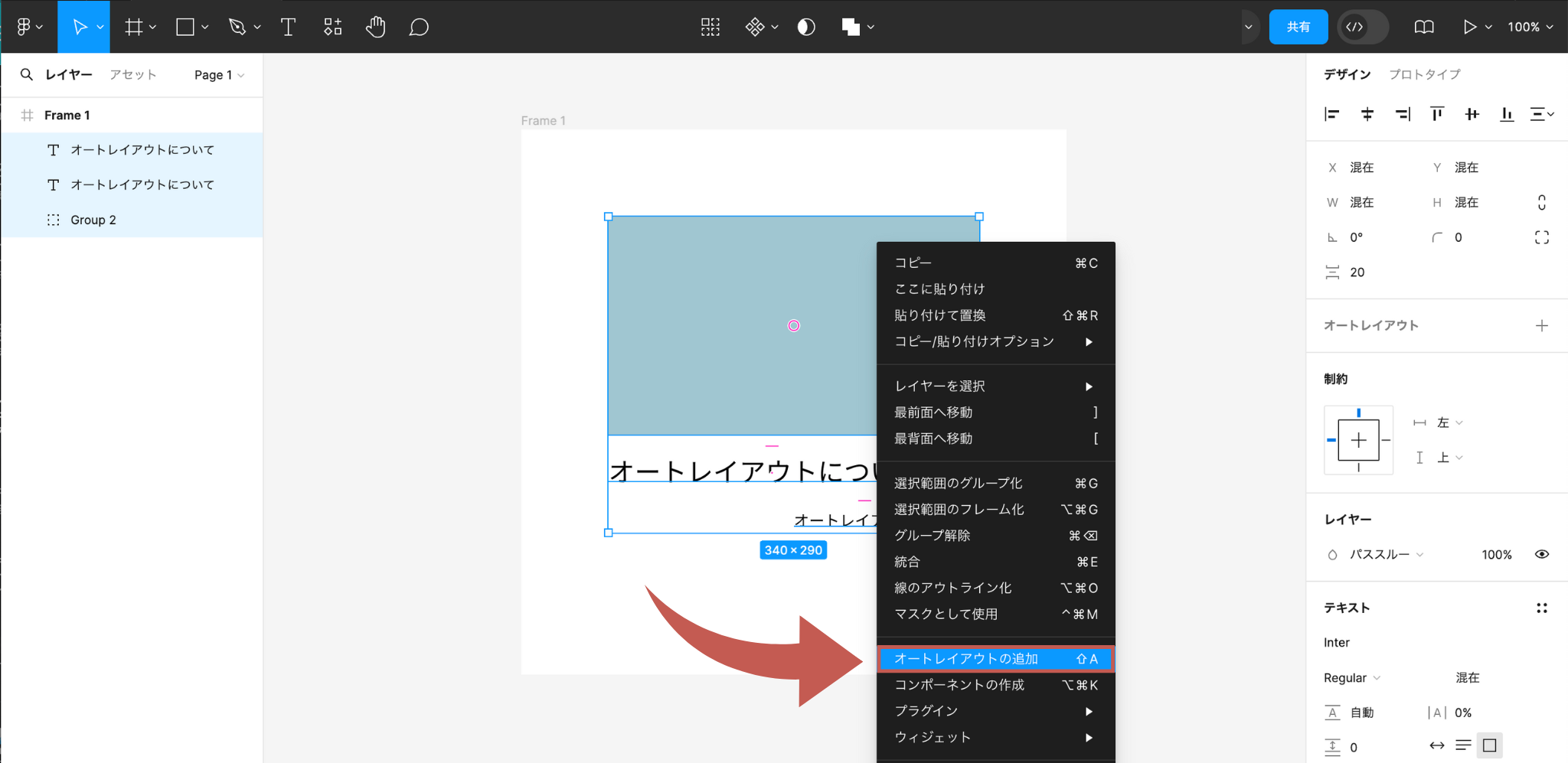The image size is (1568, 763).
Task: Add auto layout with the plus button
Action: tap(1543, 325)
